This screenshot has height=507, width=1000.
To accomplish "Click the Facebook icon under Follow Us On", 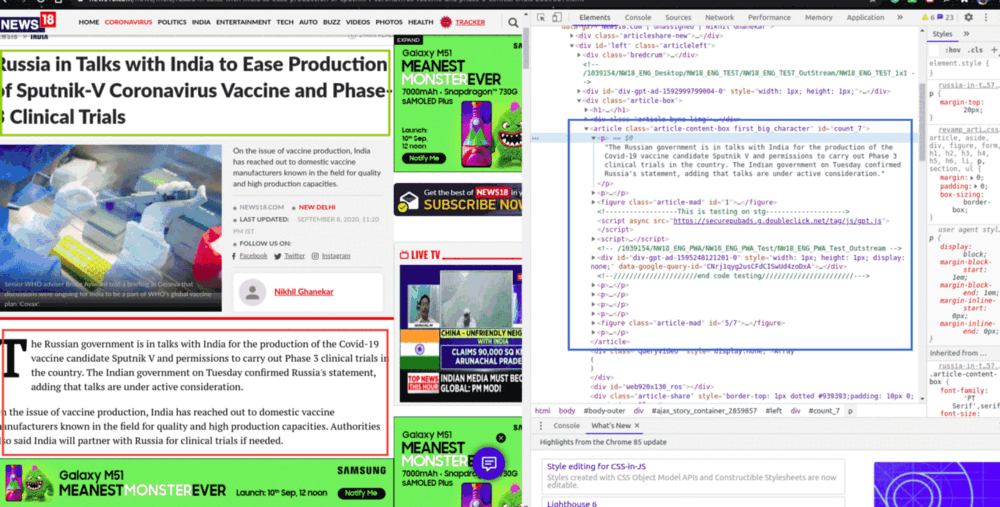I will tap(234, 256).
